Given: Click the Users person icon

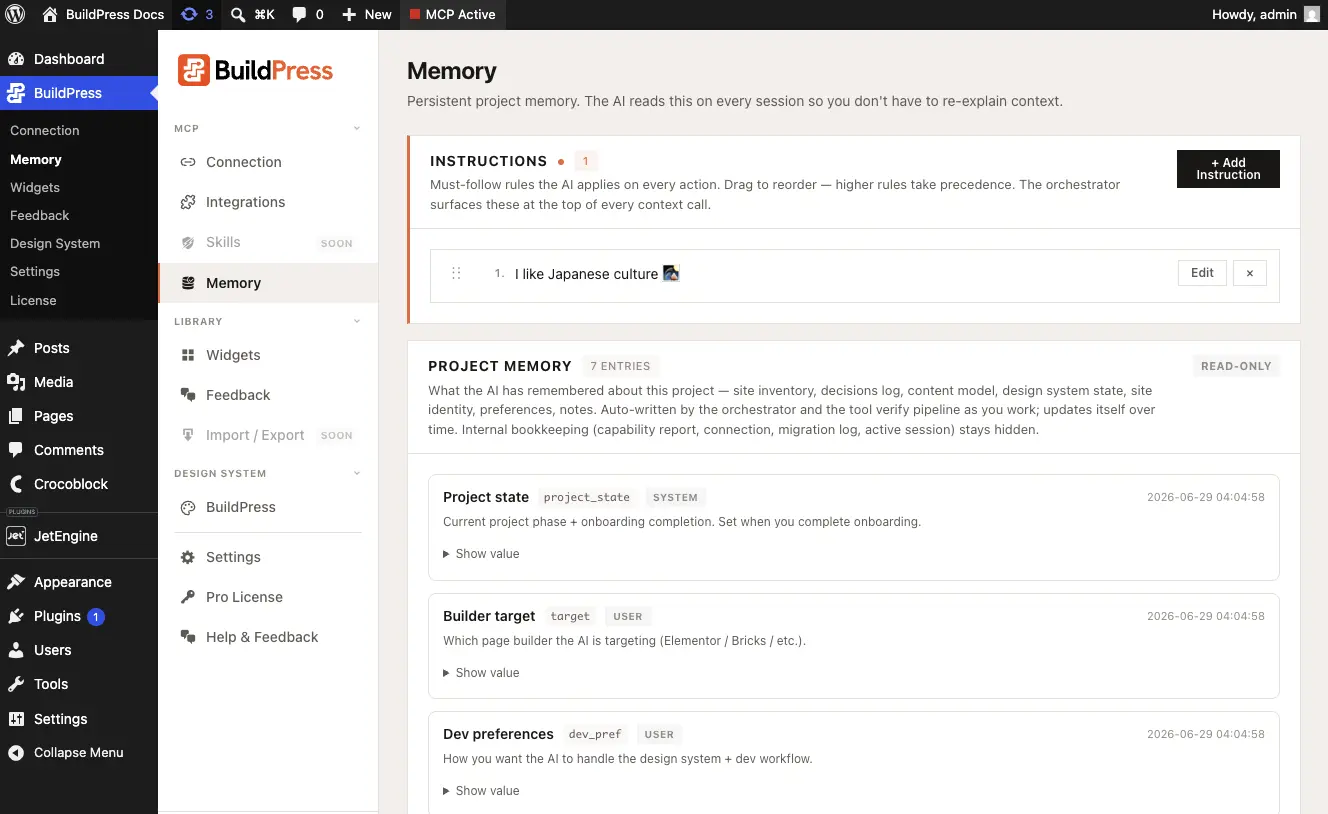Looking at the screenshot, I should (x=16, y=650).
